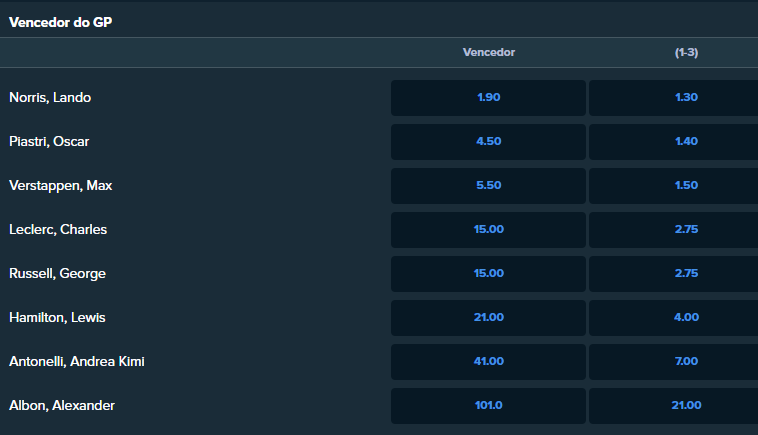Click the Verstappen, Max driver name
The height and width of the screenshot is (435, 758).
(x=60, y=186)
